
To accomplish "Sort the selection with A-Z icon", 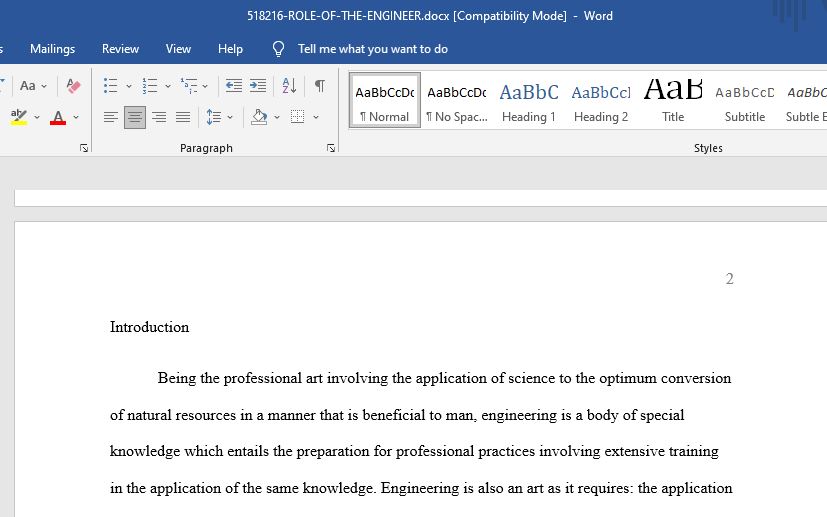I will click(289, 85).
